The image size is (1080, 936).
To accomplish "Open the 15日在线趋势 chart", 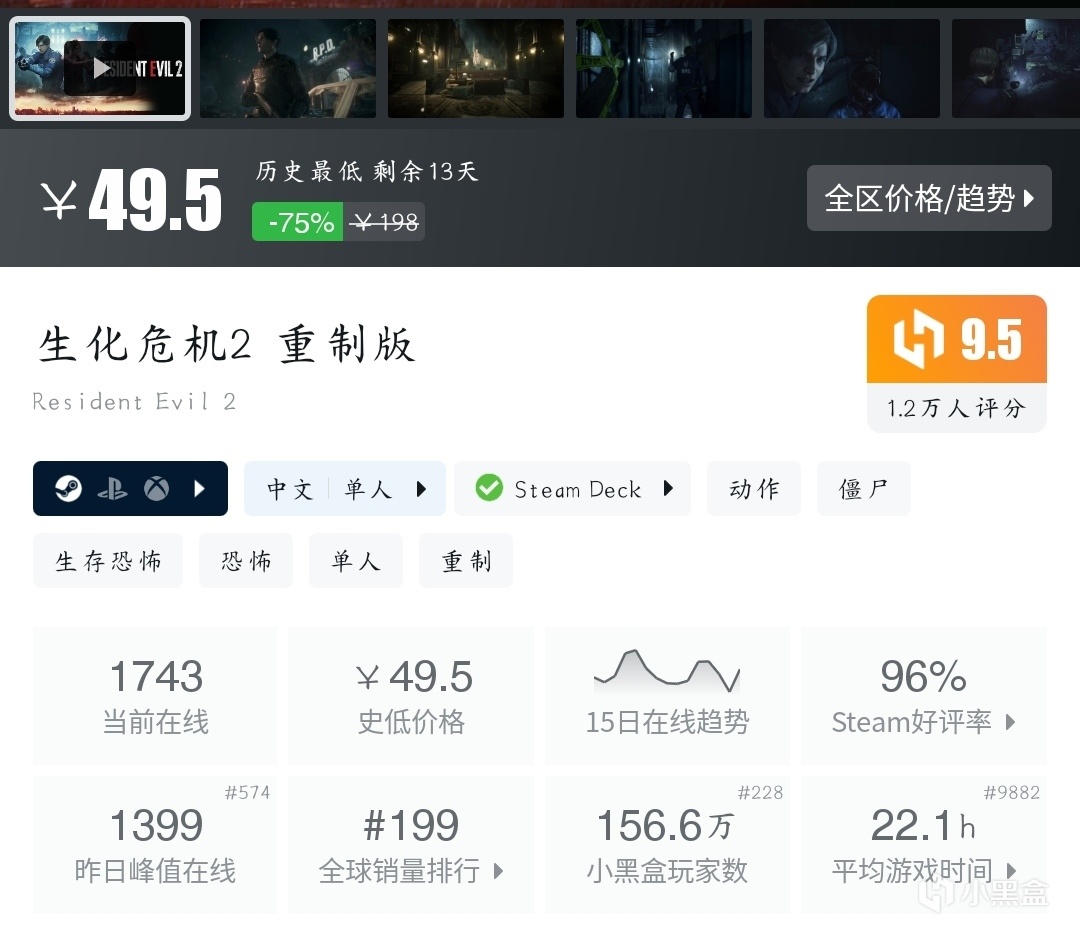I will 667,696.
